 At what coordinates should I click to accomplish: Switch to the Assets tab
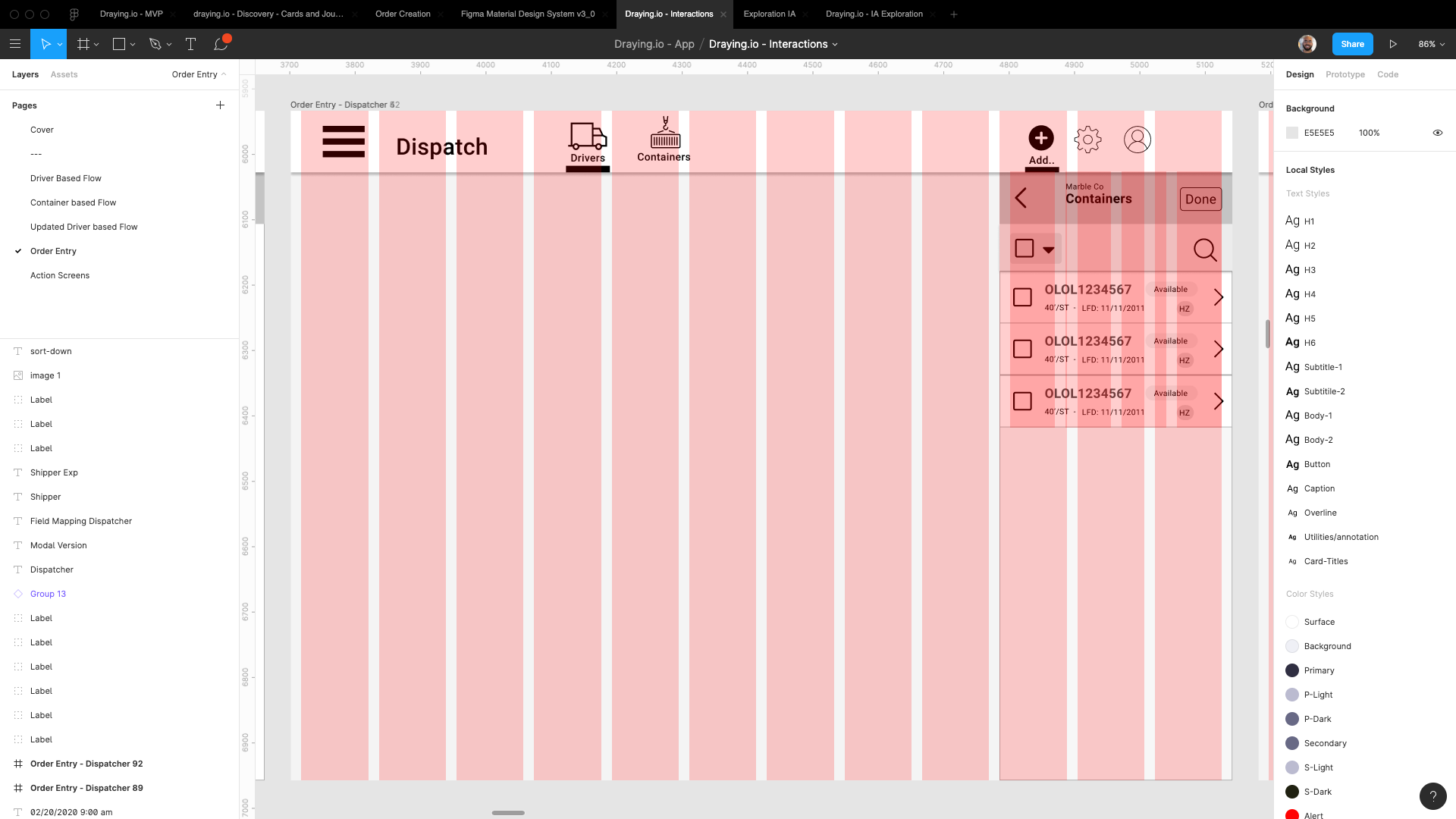tap(64, 74)
